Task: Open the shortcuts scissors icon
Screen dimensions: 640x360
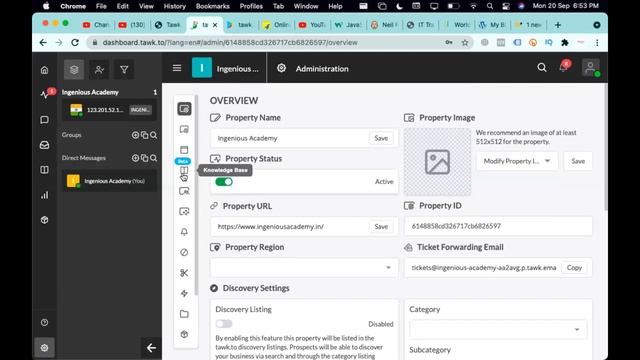Action: pyautogui.click(x=184, y=273)
